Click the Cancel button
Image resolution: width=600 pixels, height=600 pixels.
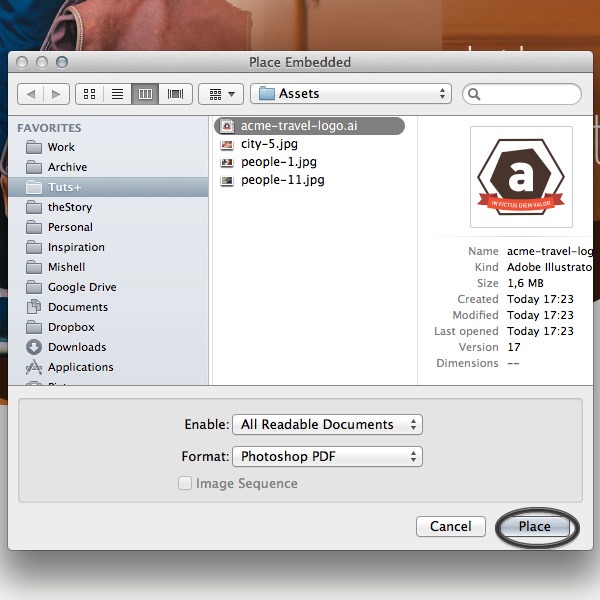coord(451,527)
